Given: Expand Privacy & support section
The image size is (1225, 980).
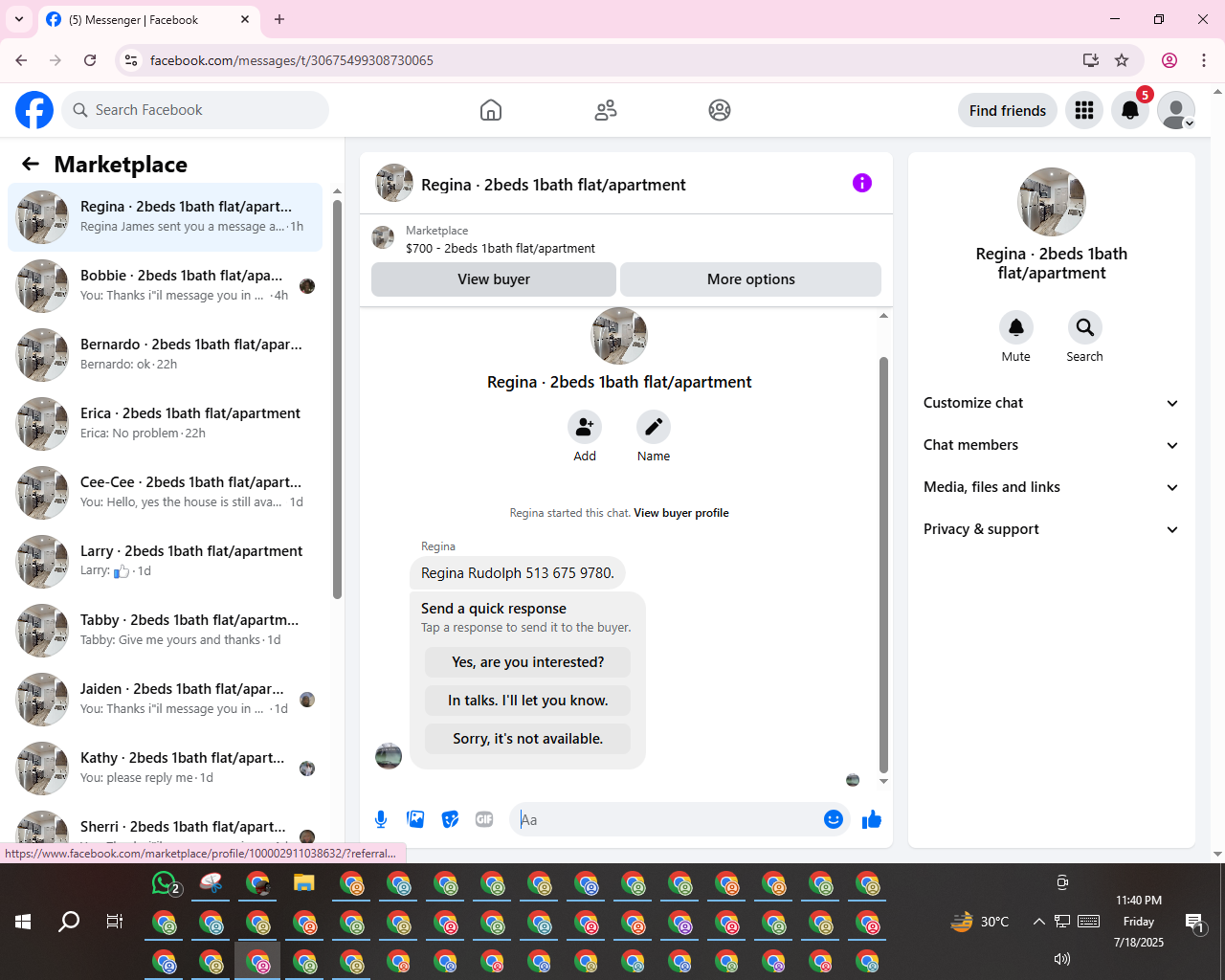Looking at the screenshot, I should [1051, 529].
